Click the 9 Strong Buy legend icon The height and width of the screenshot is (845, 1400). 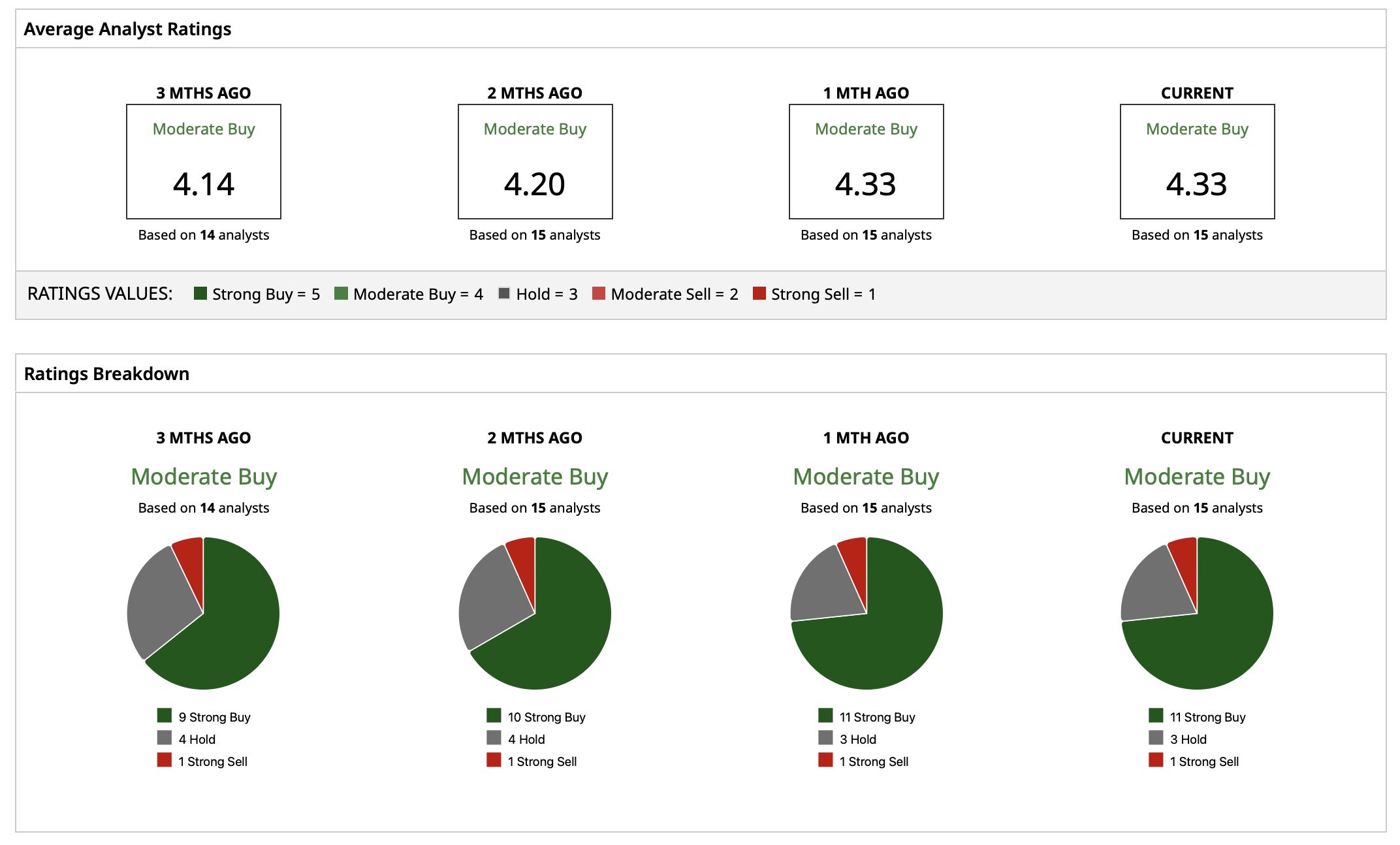pyautogui.click(x=165, y=716)
